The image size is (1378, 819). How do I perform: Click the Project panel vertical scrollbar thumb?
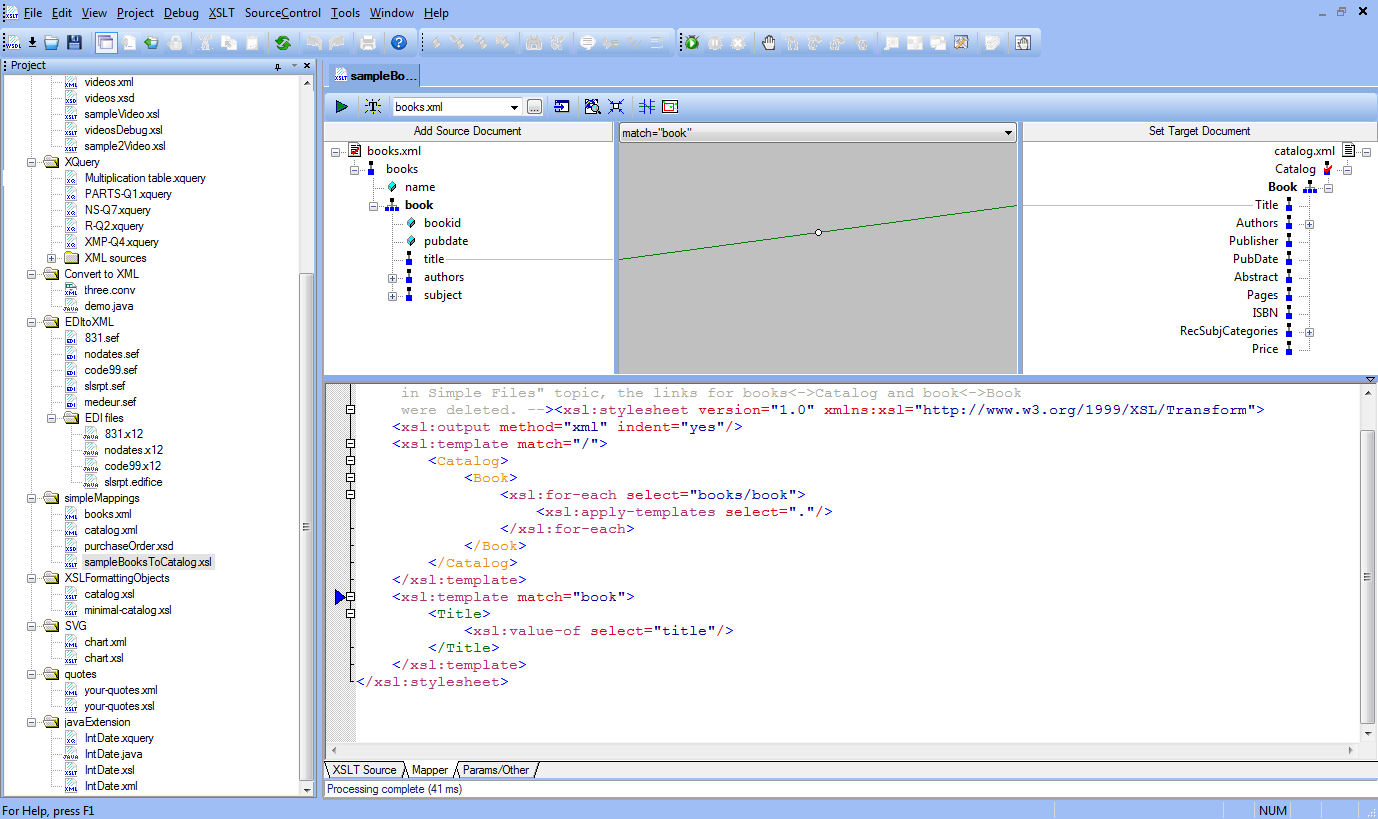[x=307, y=527]
